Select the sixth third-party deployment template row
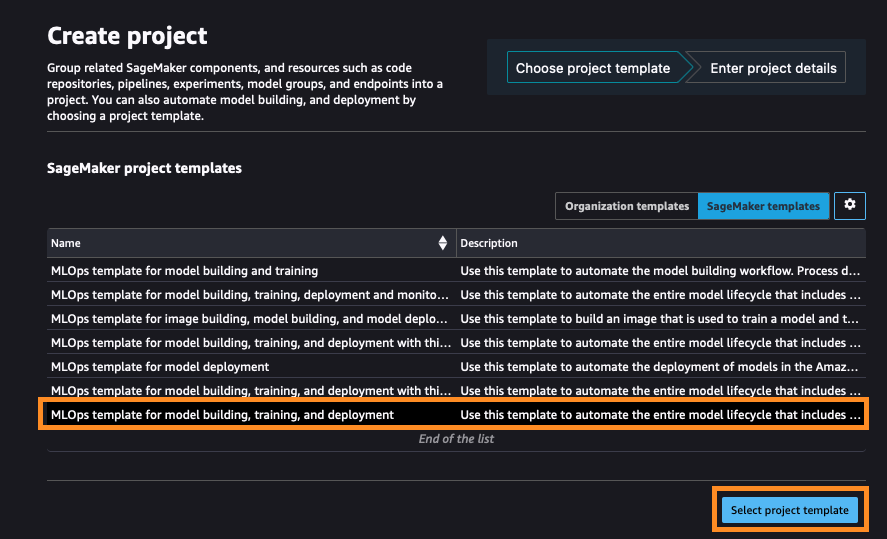Viewport: 887px width, 539px height. pos(456,390)
